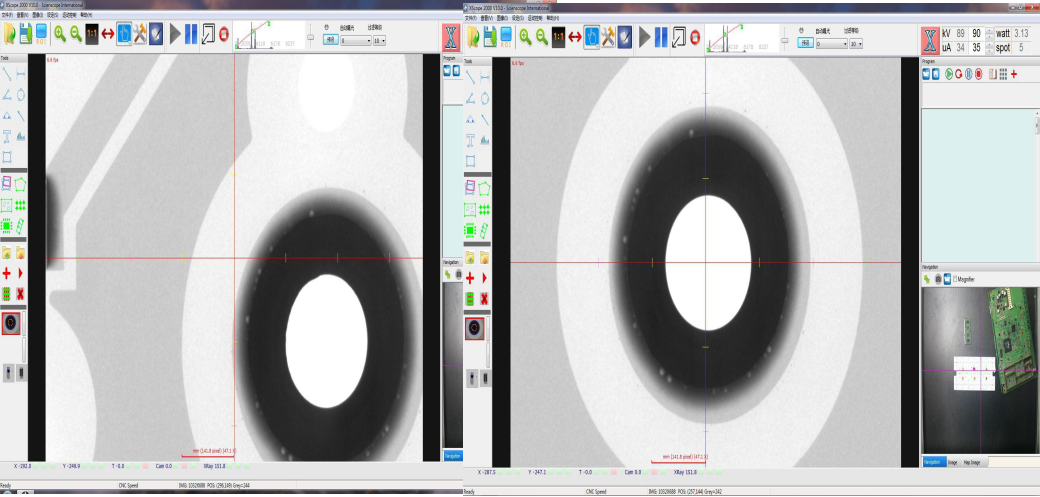
Task: Click blue pause icon in Program panel
Action: coord(968,74)
